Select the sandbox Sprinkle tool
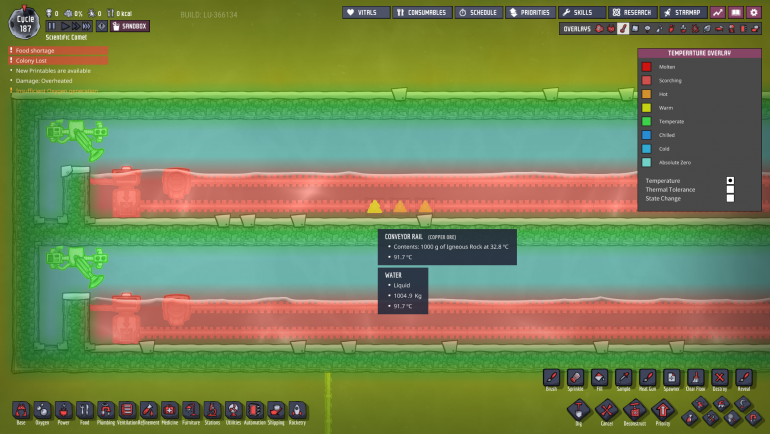 point(576,378)
